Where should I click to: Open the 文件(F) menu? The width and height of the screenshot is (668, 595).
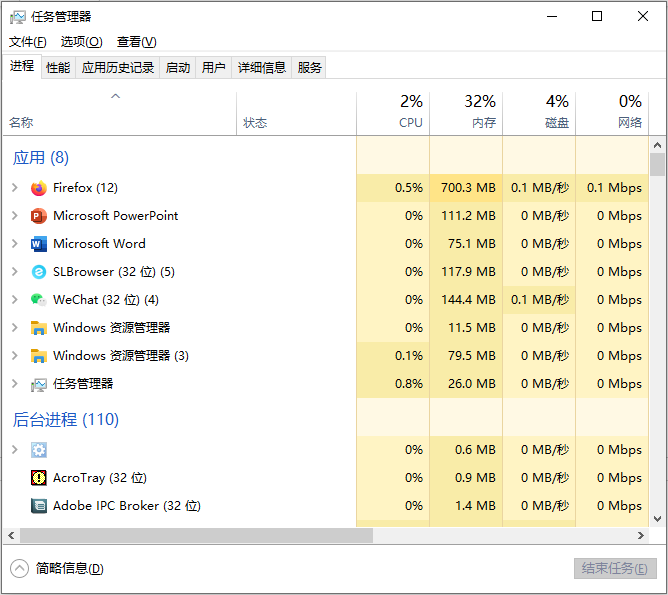[x=28, y=42]
